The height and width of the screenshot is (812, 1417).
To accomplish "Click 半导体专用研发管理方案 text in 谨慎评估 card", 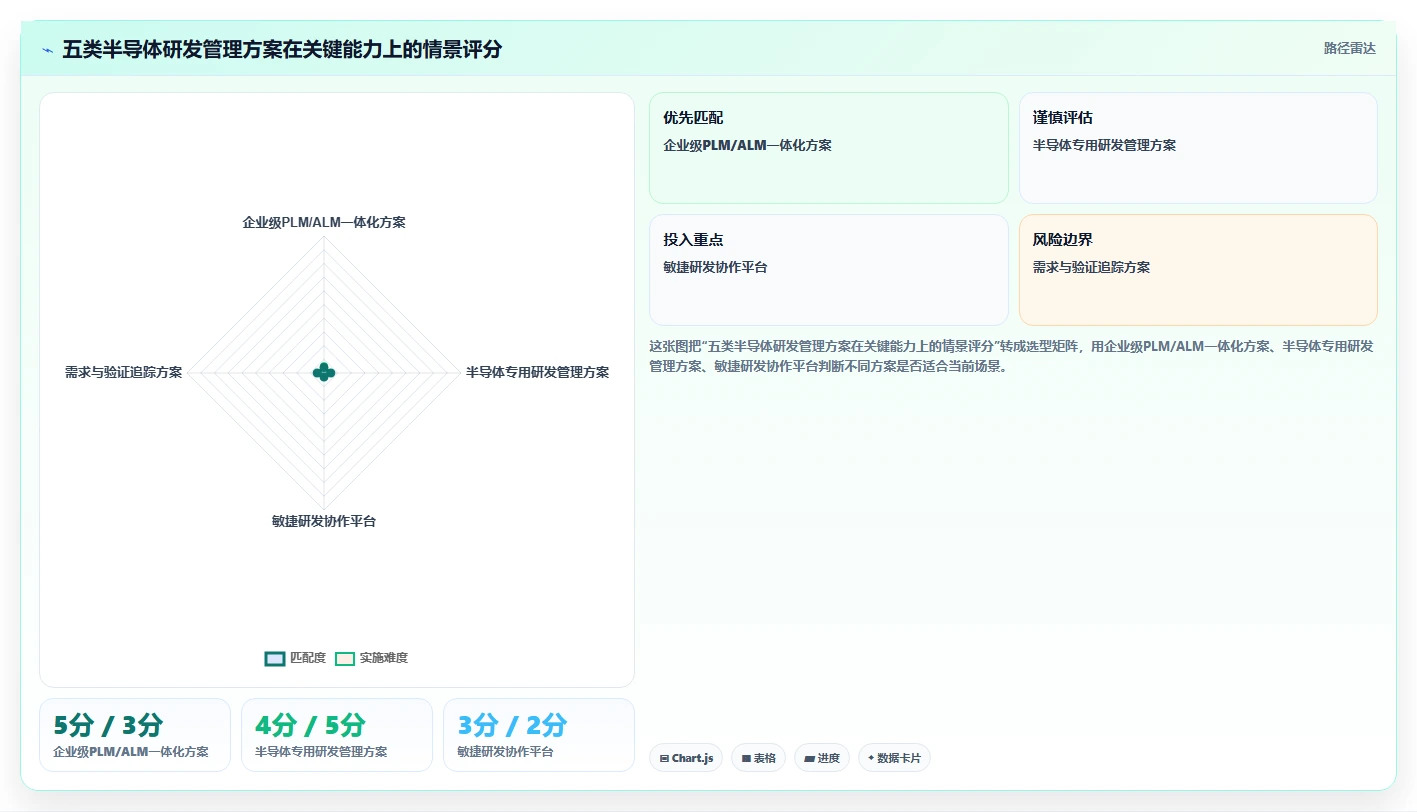I will click(x=1104, y=145).
